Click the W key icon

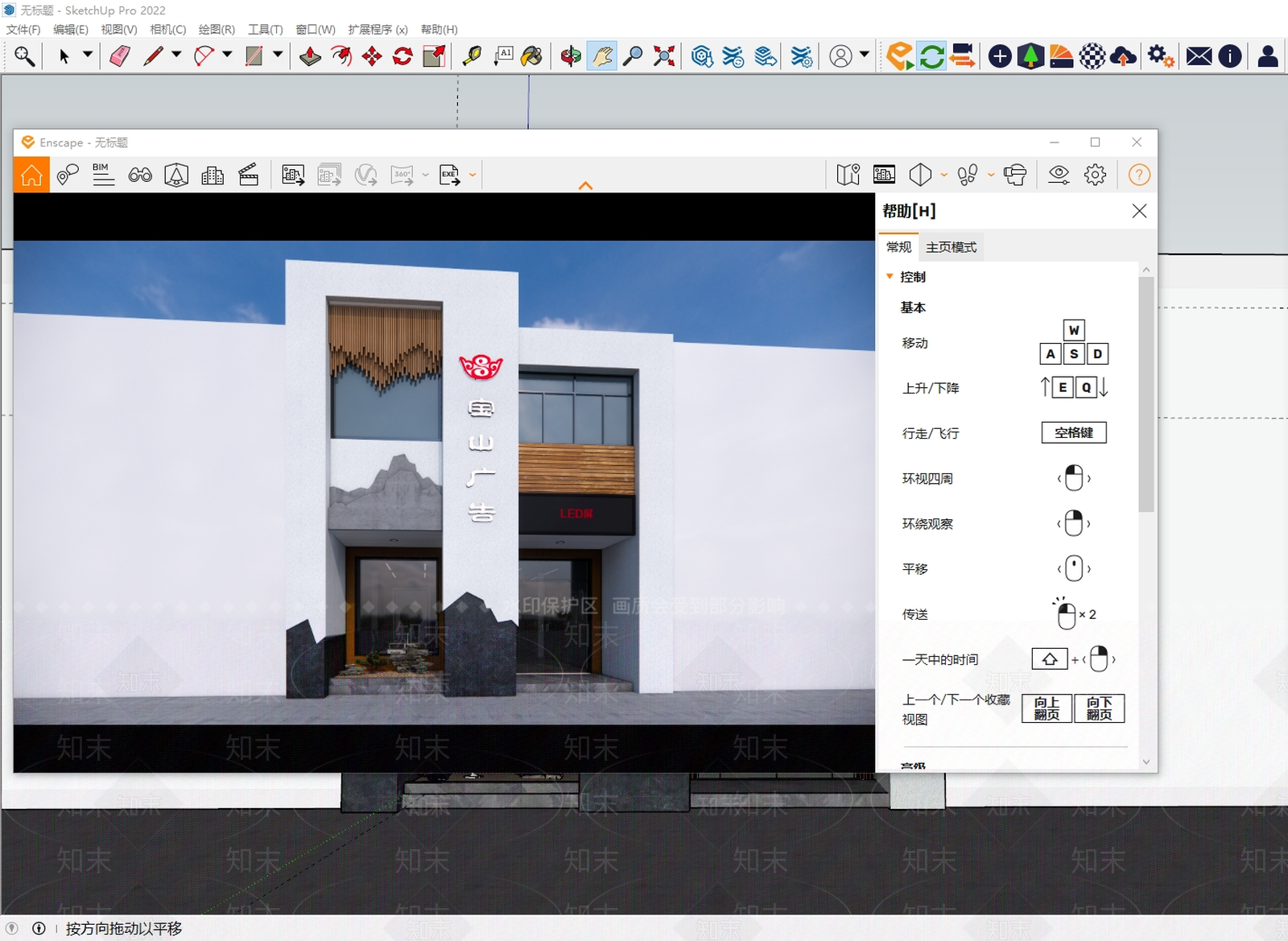(1074, 330)
